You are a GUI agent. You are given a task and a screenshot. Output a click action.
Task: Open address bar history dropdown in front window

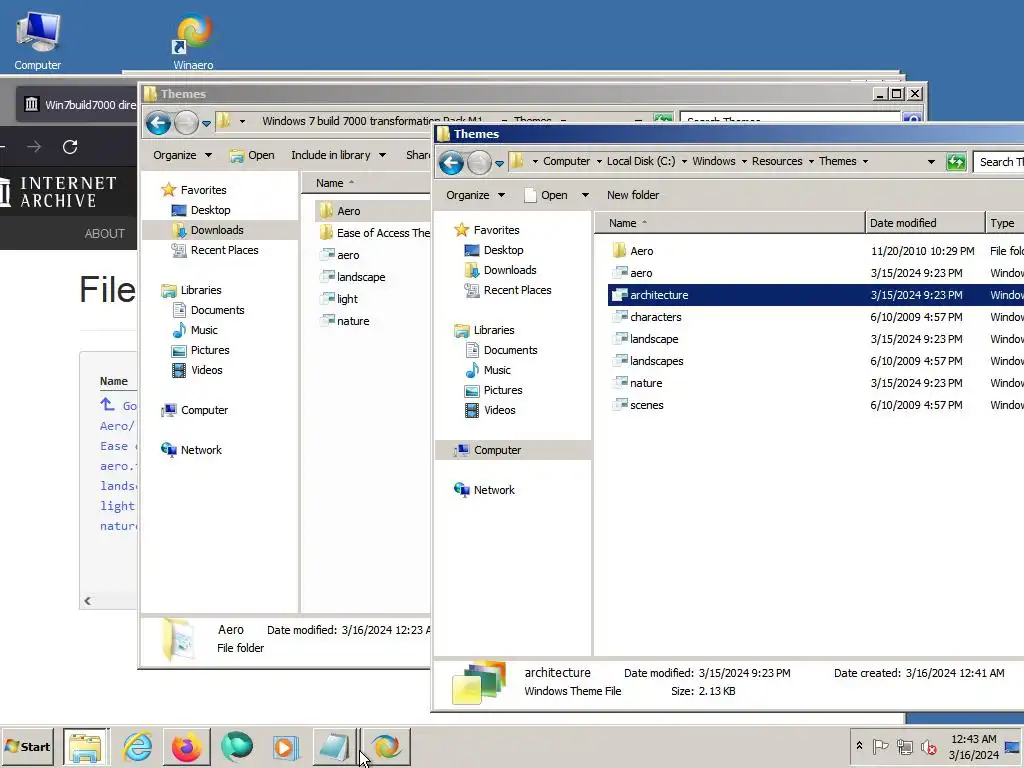[x=931, y=161]
